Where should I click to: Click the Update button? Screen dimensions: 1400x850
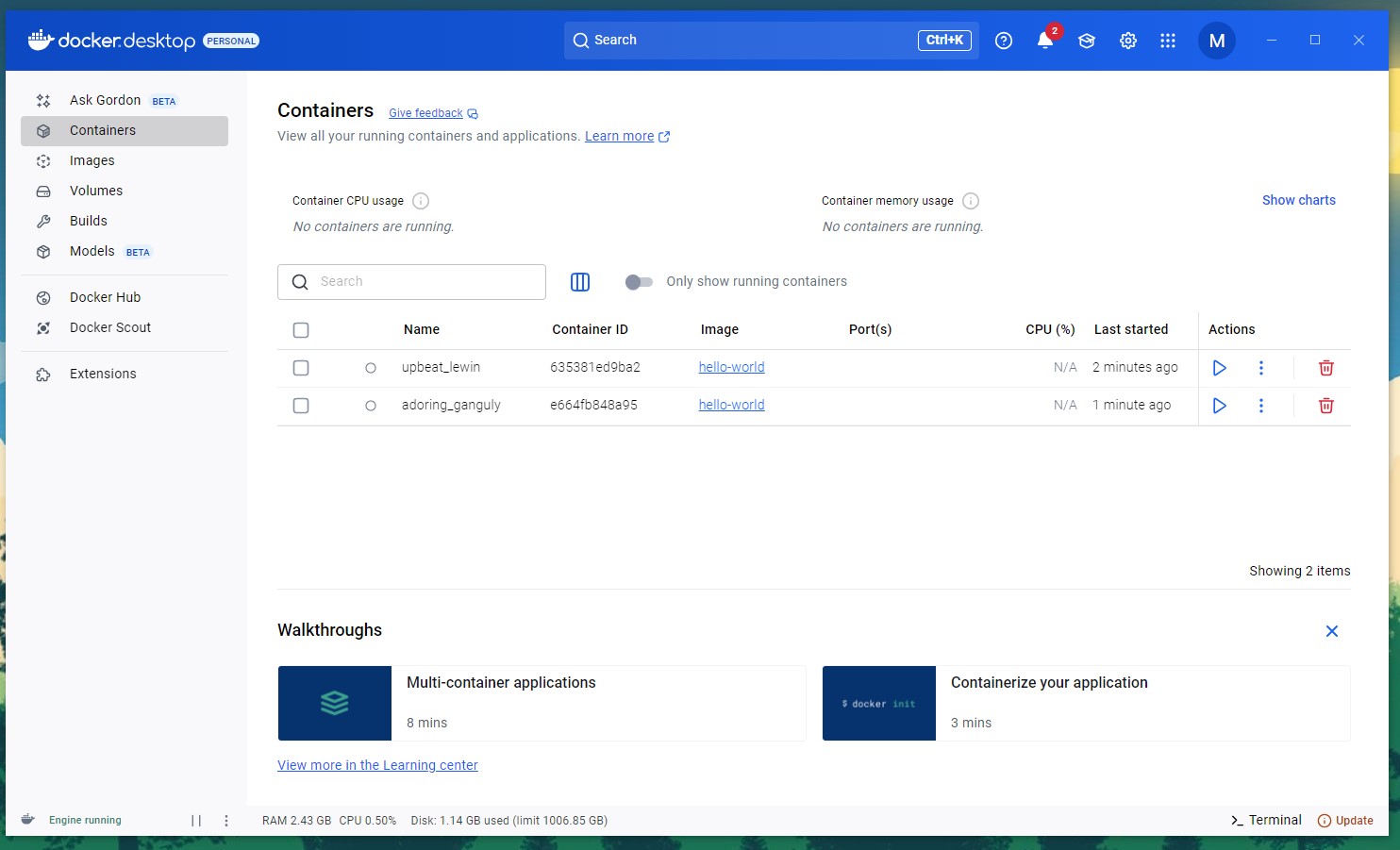pyautogui.click(x=1345, y=821)
